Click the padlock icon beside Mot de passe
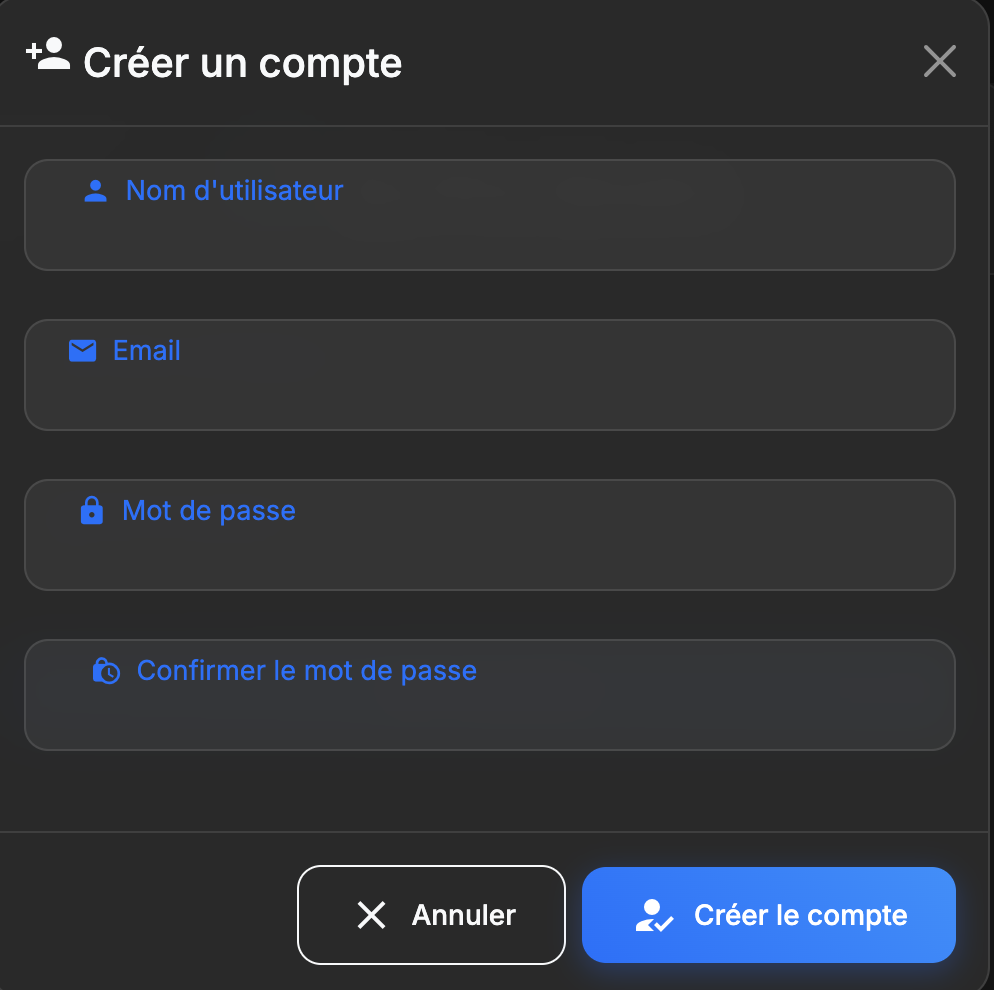Viewport: 994px width, 990px height. point(92,510)
